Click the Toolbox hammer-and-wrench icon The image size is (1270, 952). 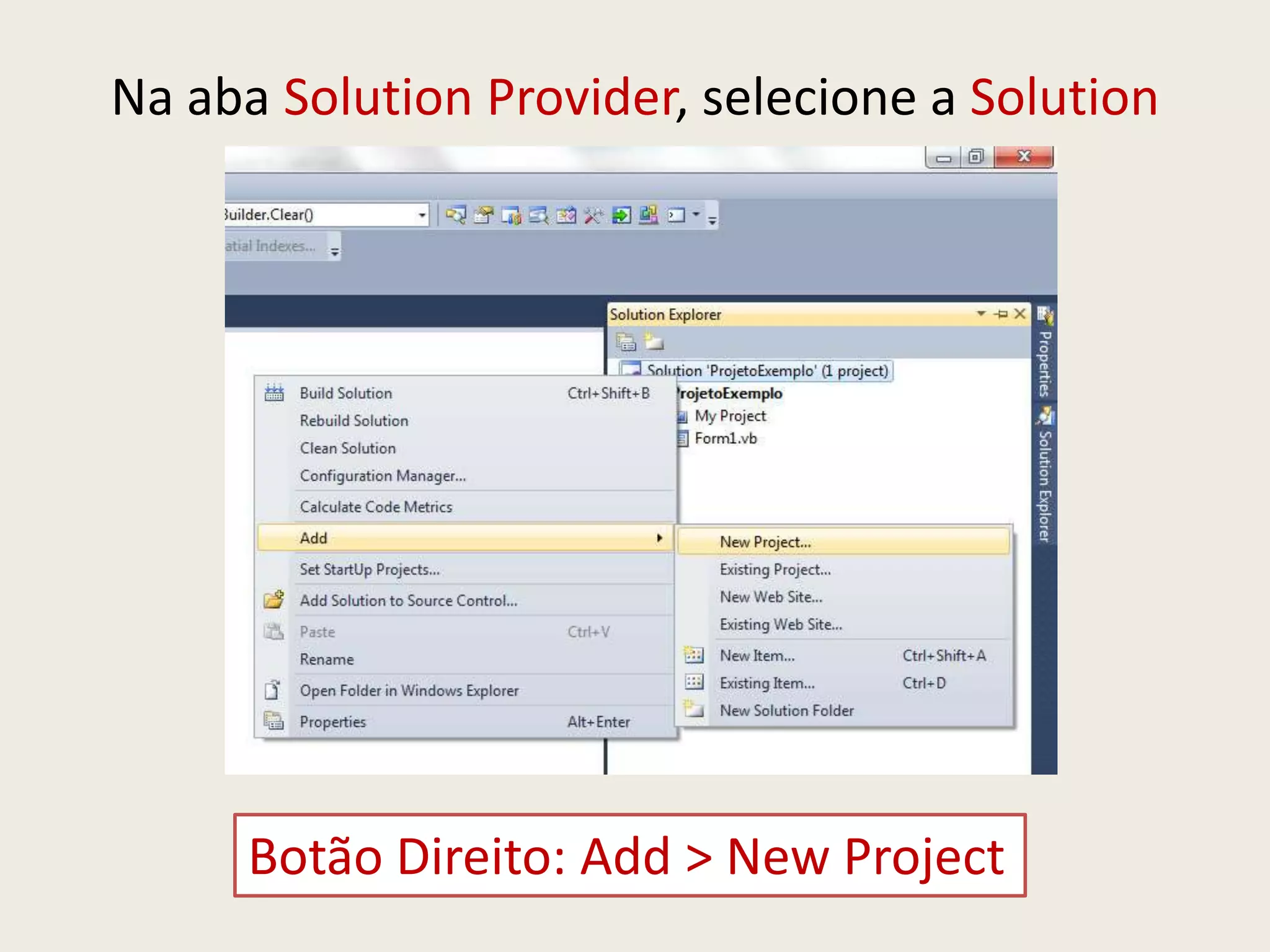[593, 215]
